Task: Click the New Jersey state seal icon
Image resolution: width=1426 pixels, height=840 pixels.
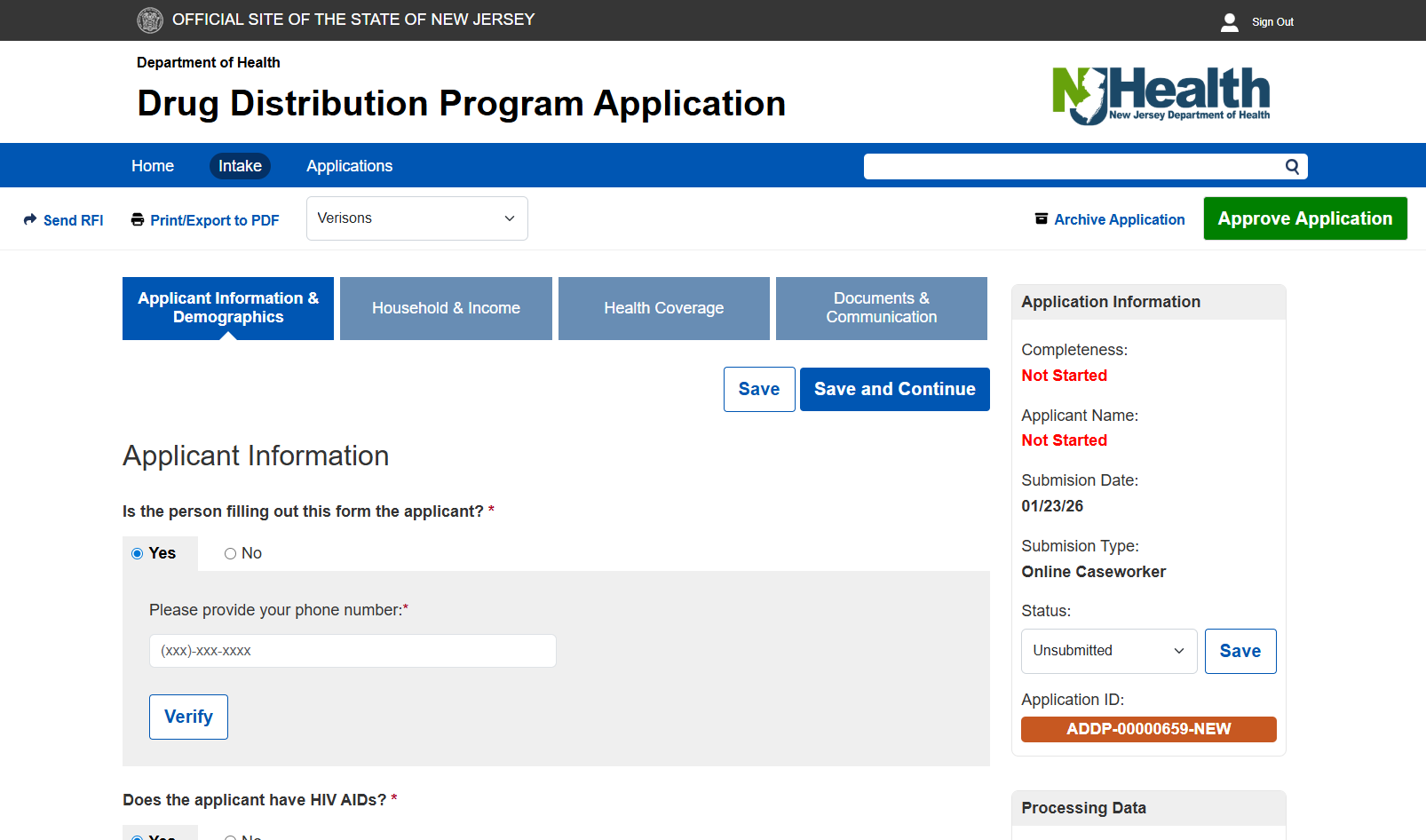Action: coord(150,20)
